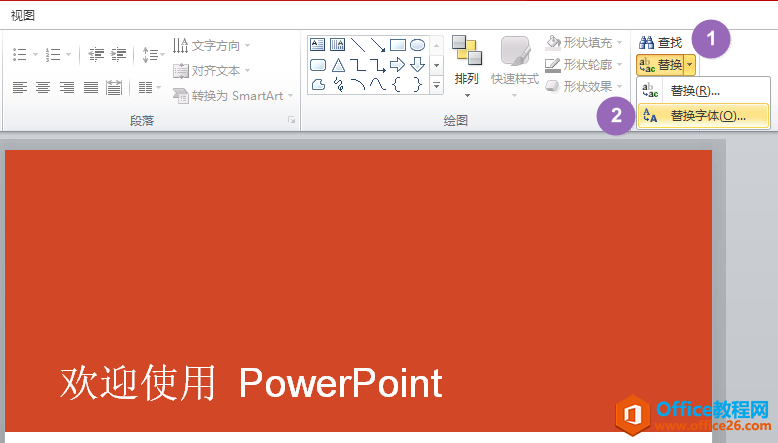Image resolution: width=778 pixels, height=443 pixels.
Task: Open the 形状填充 fill color dropdown
Action: pos(584,43)
